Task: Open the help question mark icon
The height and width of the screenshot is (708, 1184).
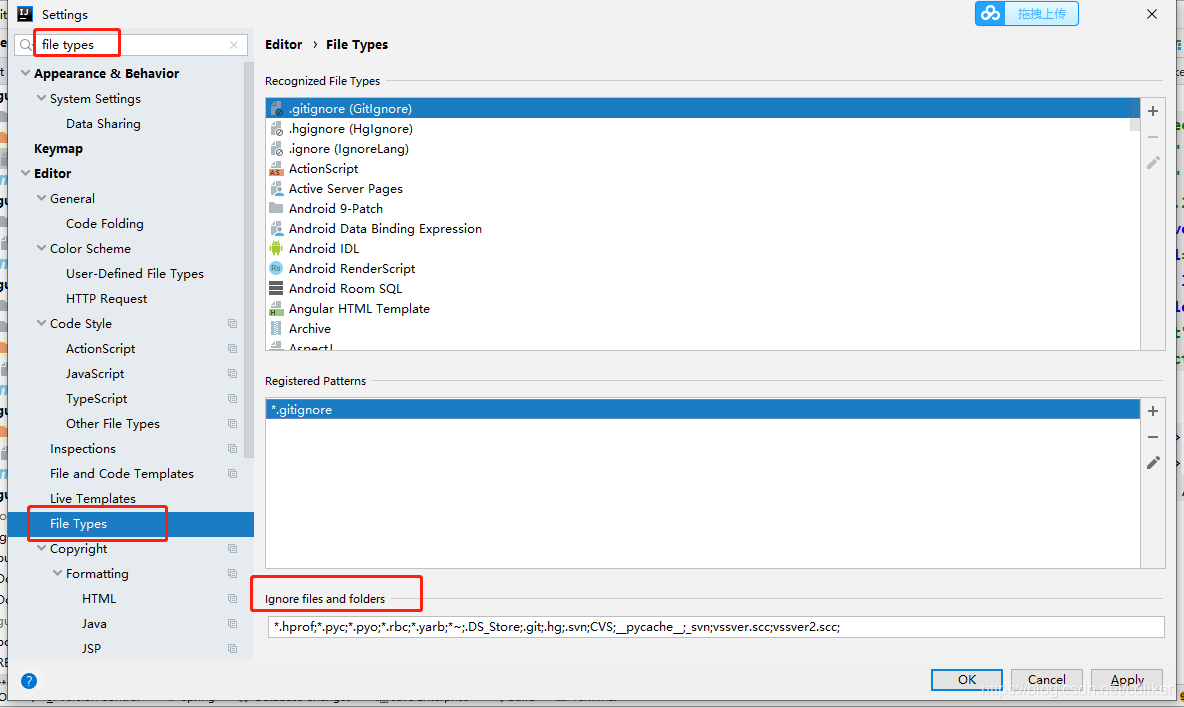Action: (x=29, y=681)
